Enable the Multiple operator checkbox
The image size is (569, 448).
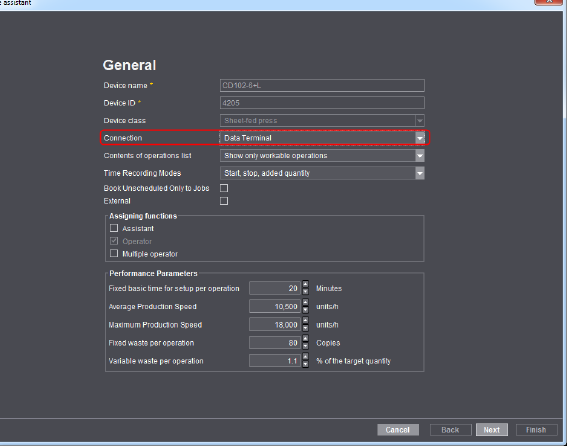[x=114, y=253]
